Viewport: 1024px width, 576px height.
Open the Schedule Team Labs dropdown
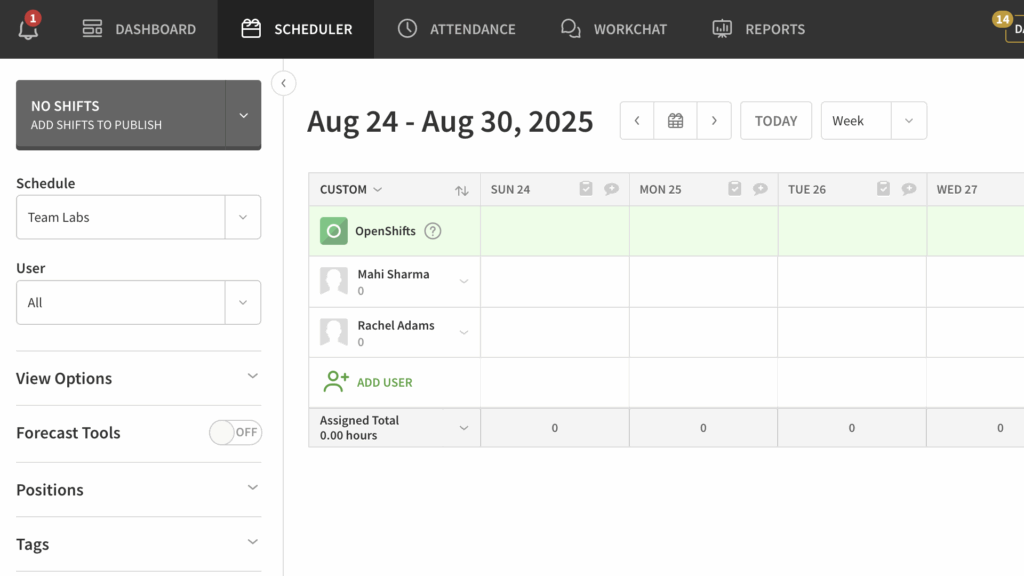tap(138, 217)
